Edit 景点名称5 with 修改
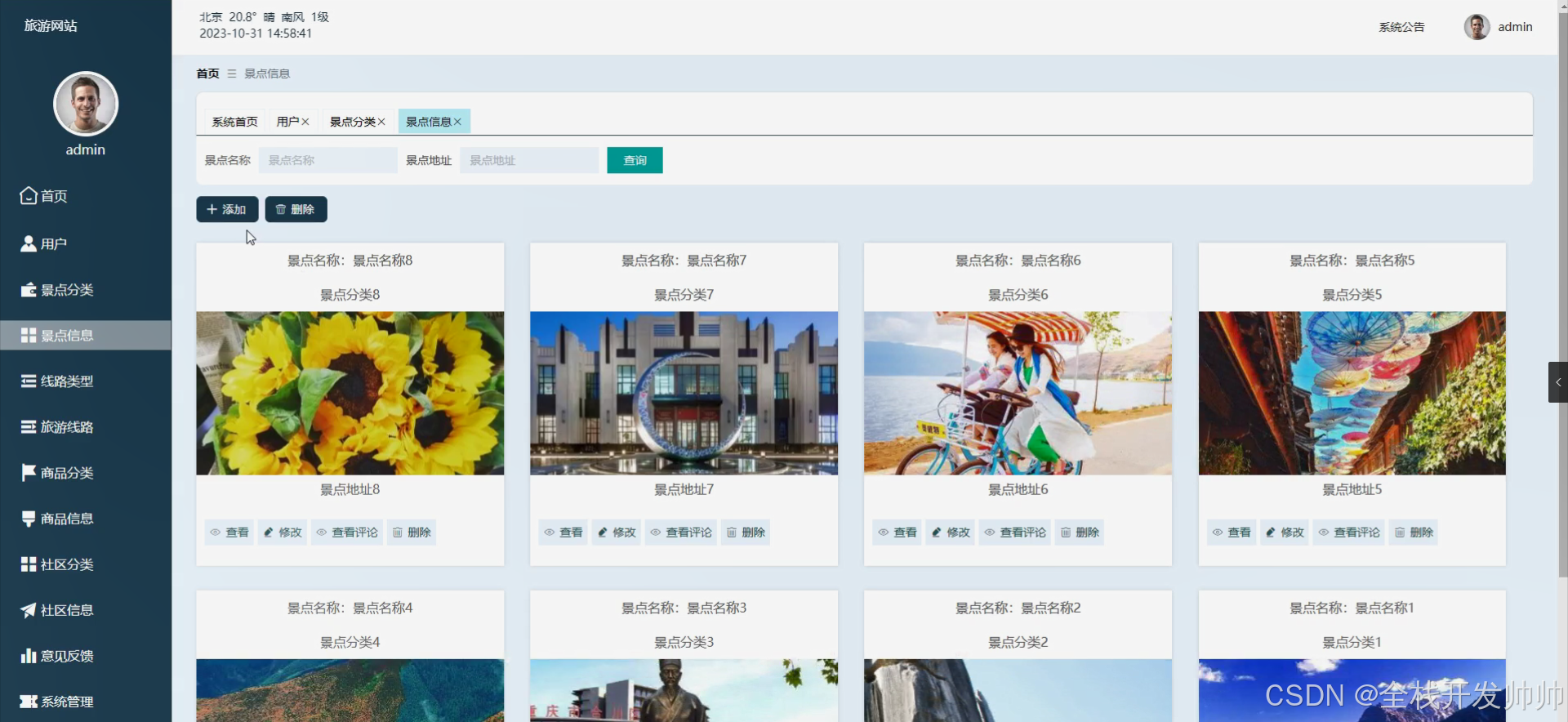 1284,533
